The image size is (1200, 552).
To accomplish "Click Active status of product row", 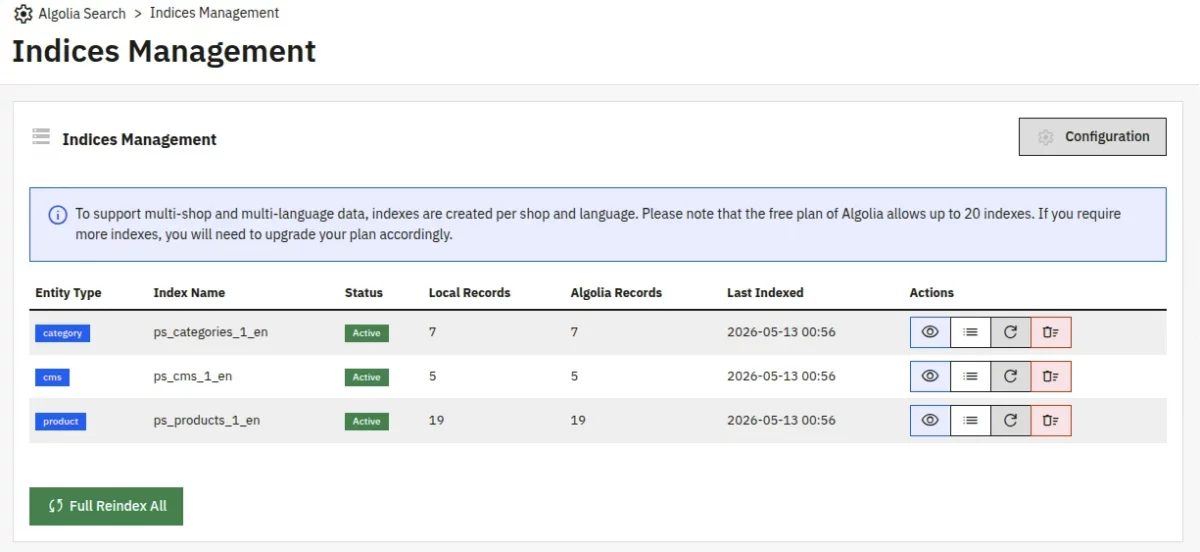I will click(366, 421).
